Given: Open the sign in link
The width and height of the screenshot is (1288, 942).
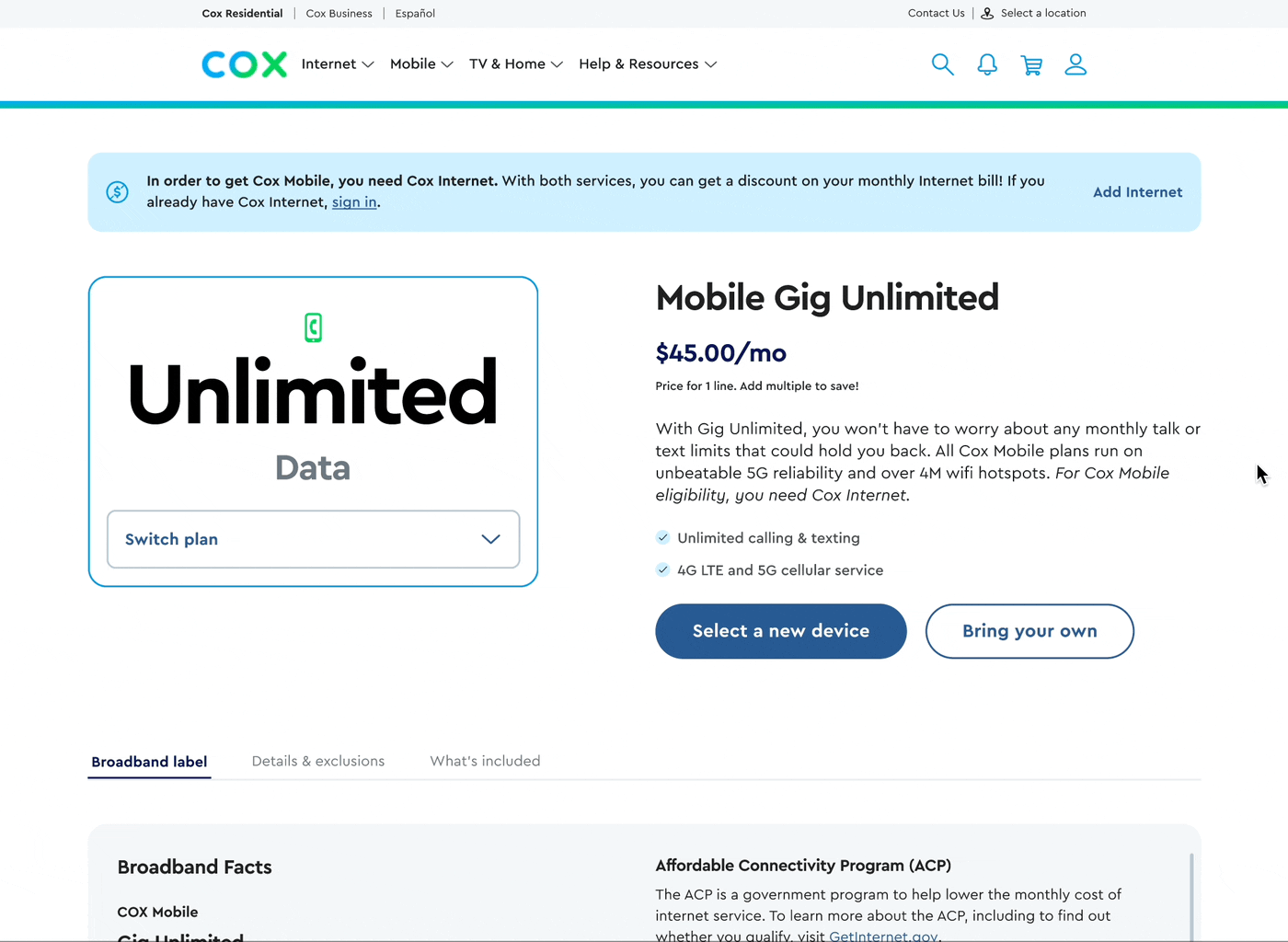Looking at the screenshot, I should 354,201.
